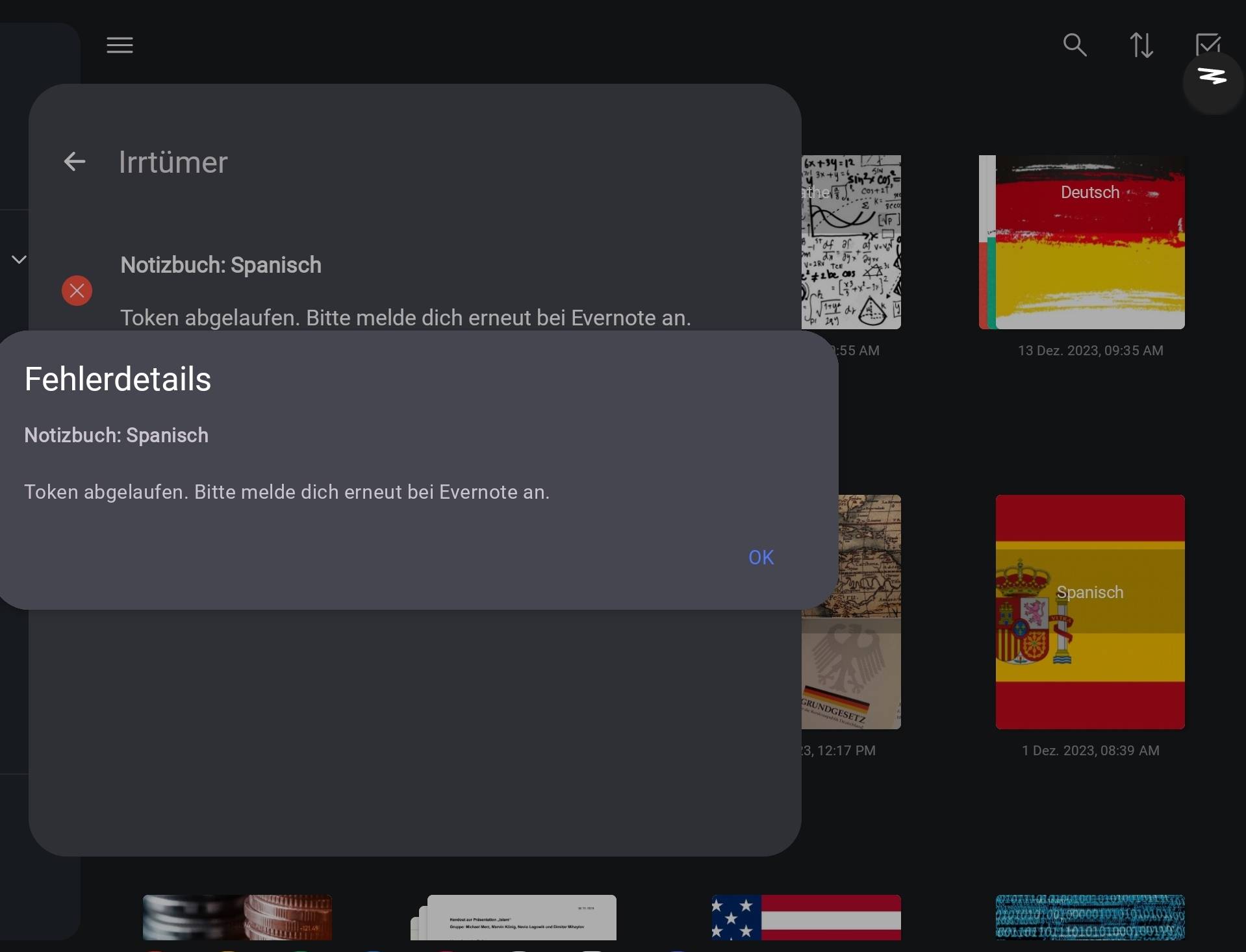Open the hamburger navigation menu

coord(120,45)
